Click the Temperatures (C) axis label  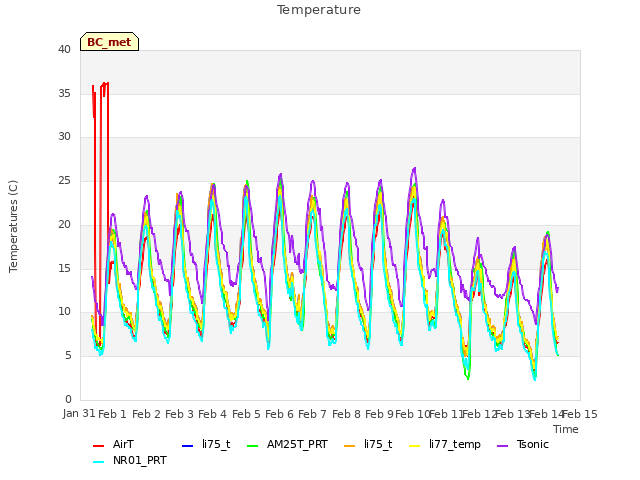(x=13, y=226)
